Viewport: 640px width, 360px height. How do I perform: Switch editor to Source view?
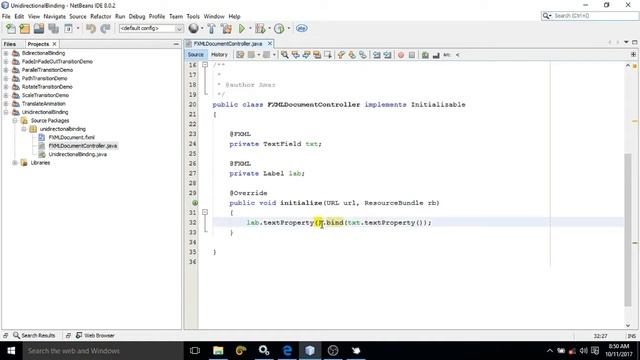coord(196,55)
